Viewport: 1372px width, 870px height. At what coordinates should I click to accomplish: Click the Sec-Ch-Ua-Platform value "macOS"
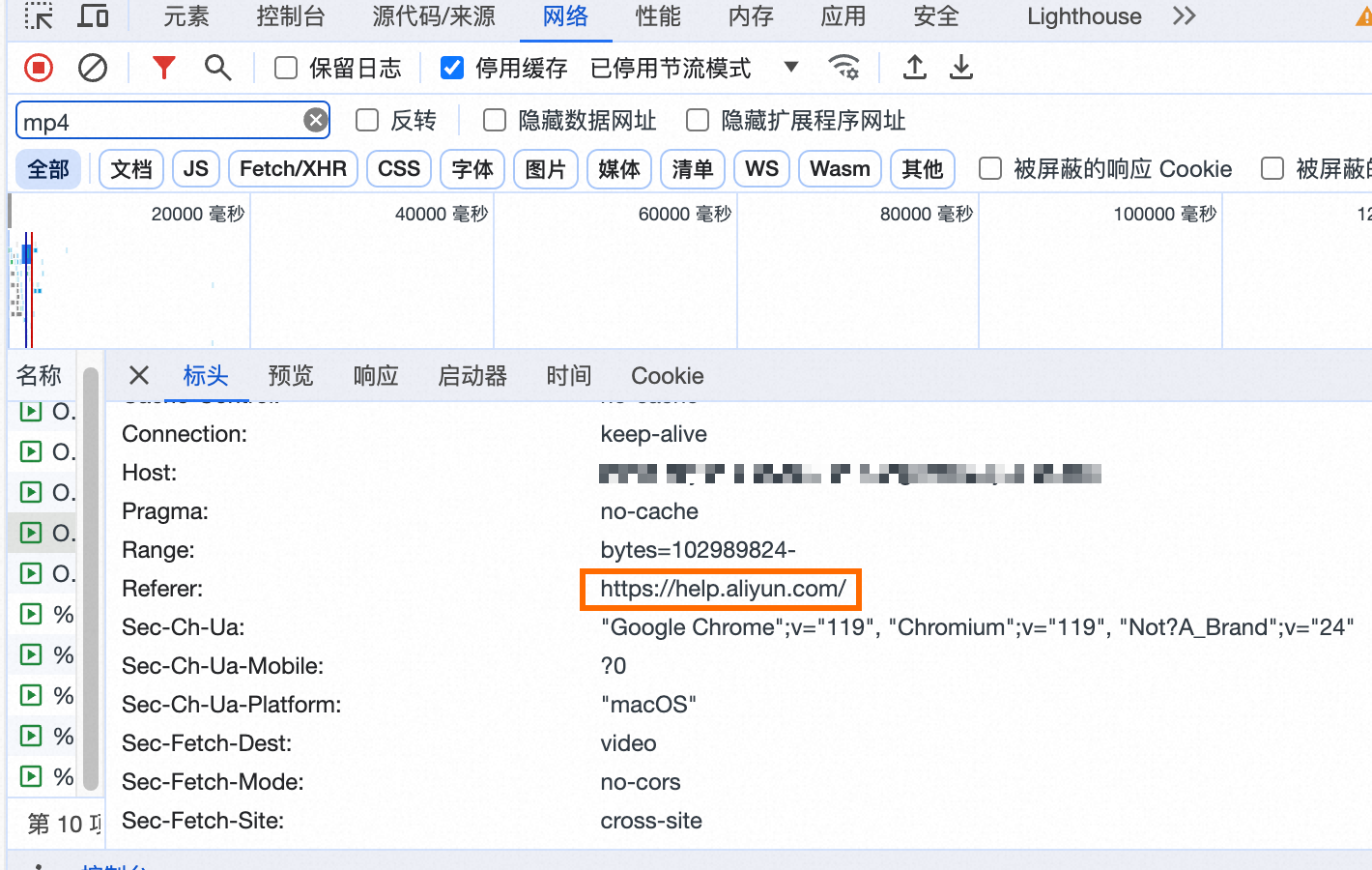[x=648, y=705]
